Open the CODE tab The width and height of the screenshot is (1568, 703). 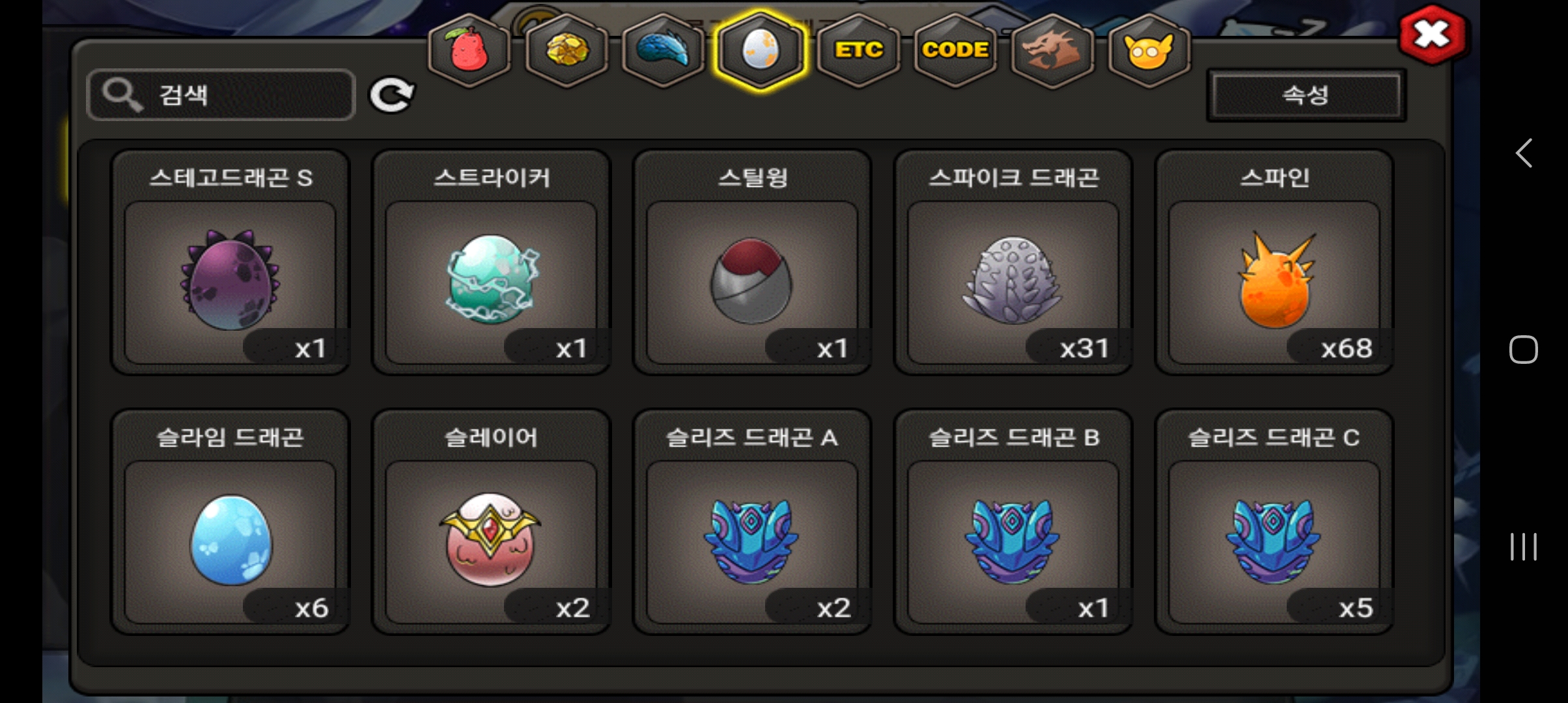955,50
